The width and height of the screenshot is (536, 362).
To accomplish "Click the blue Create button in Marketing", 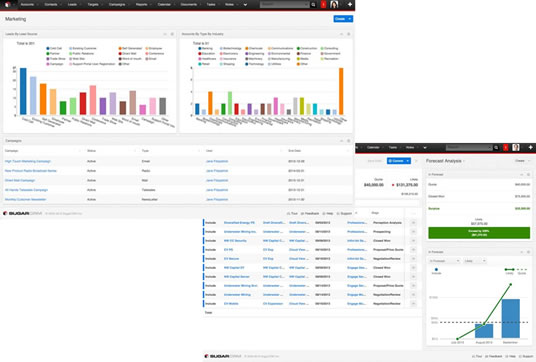I will 340,19.
